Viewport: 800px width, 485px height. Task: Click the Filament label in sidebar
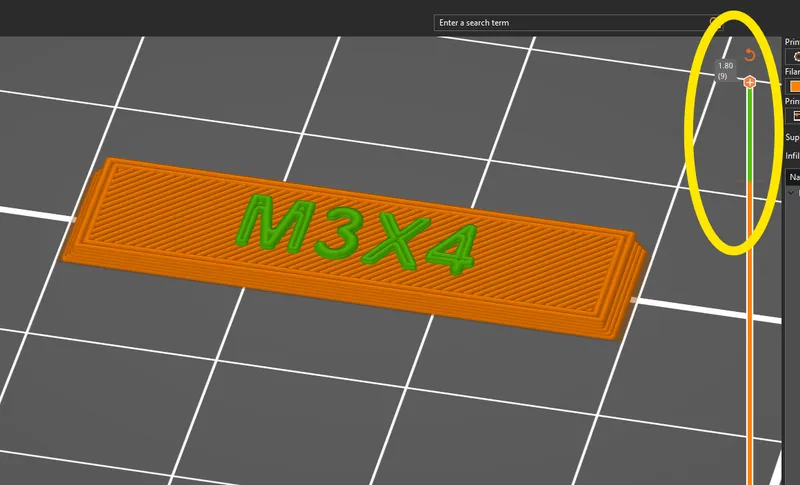click(792, 72)
